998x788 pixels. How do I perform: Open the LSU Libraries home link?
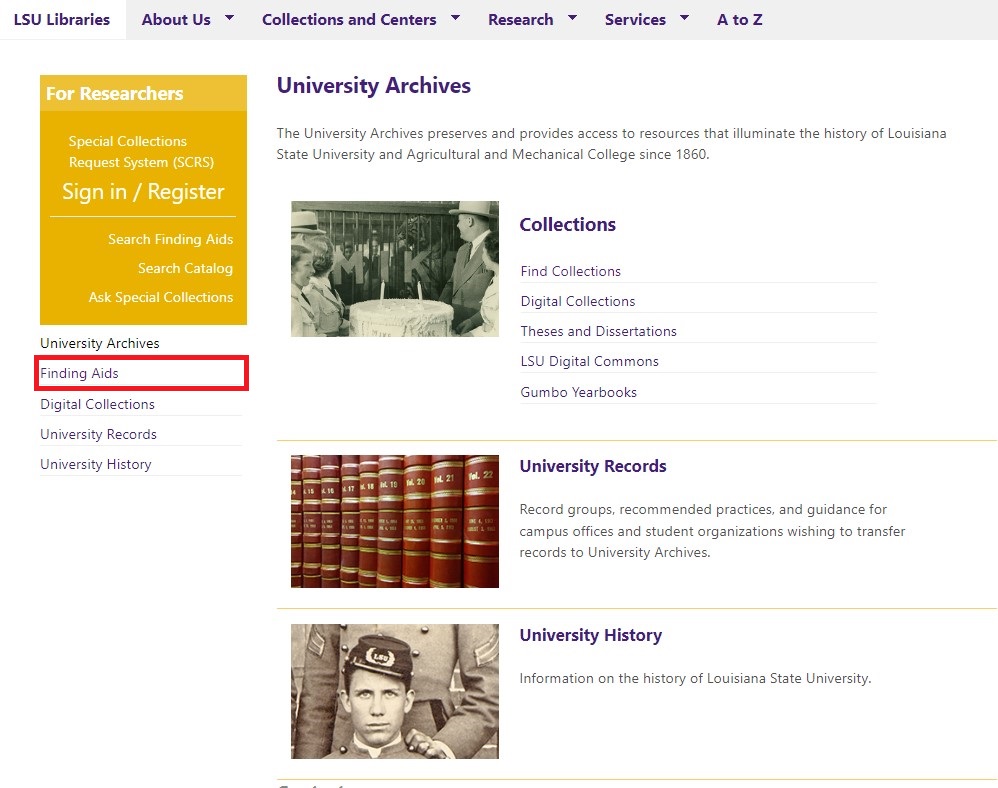click(62, 20)
